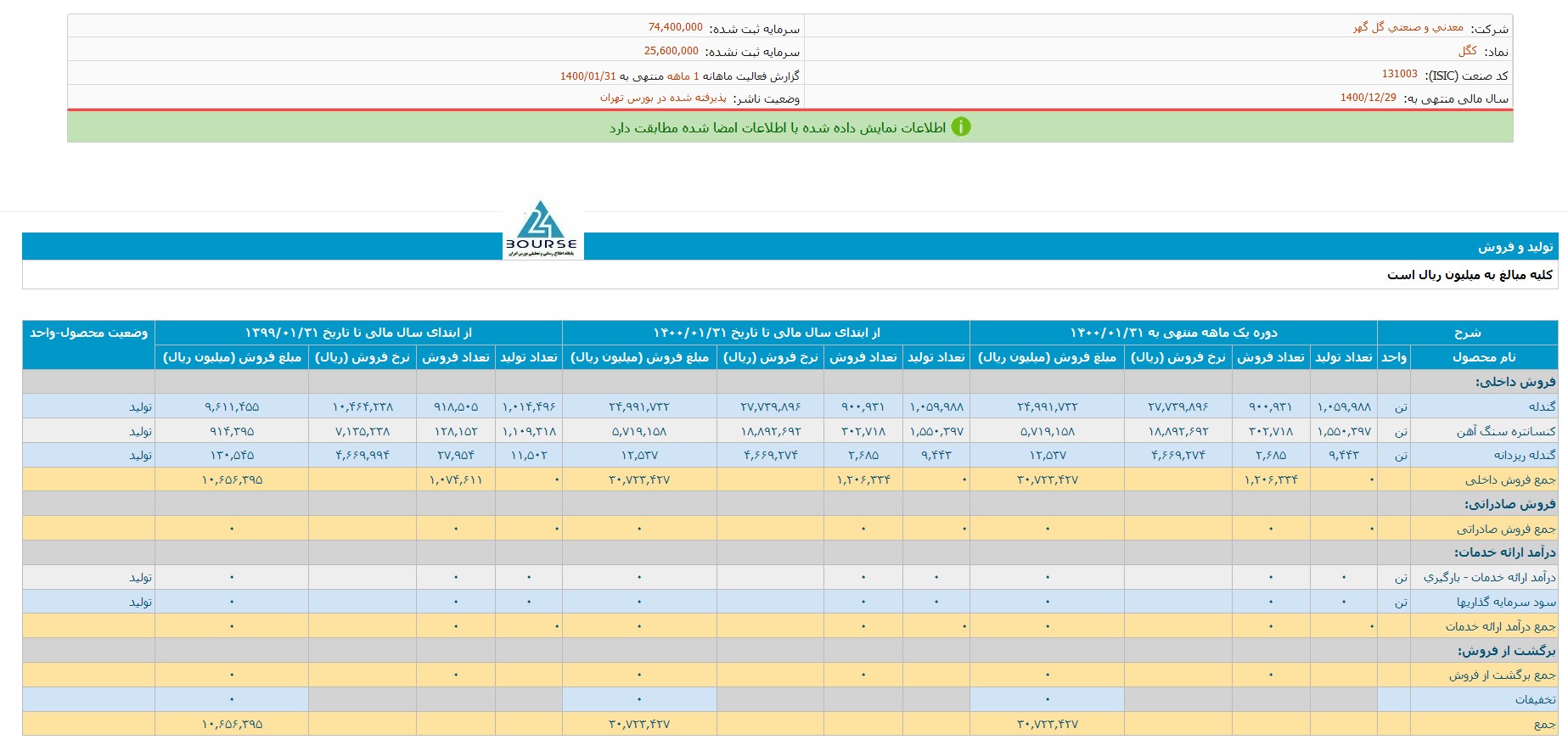The height and width of the screenshot is (751, 1568).
Task: Click one-month period گندله sales rate ۲۷,۷۳۹,۸۹۶
Action: click(1177, 407)
